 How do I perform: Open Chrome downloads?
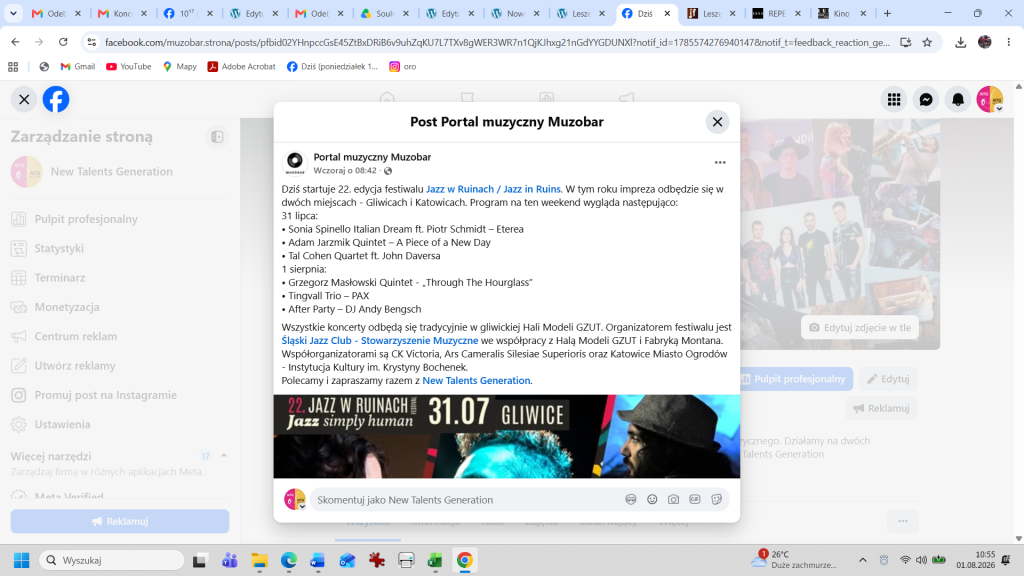(x=960, y=42)
